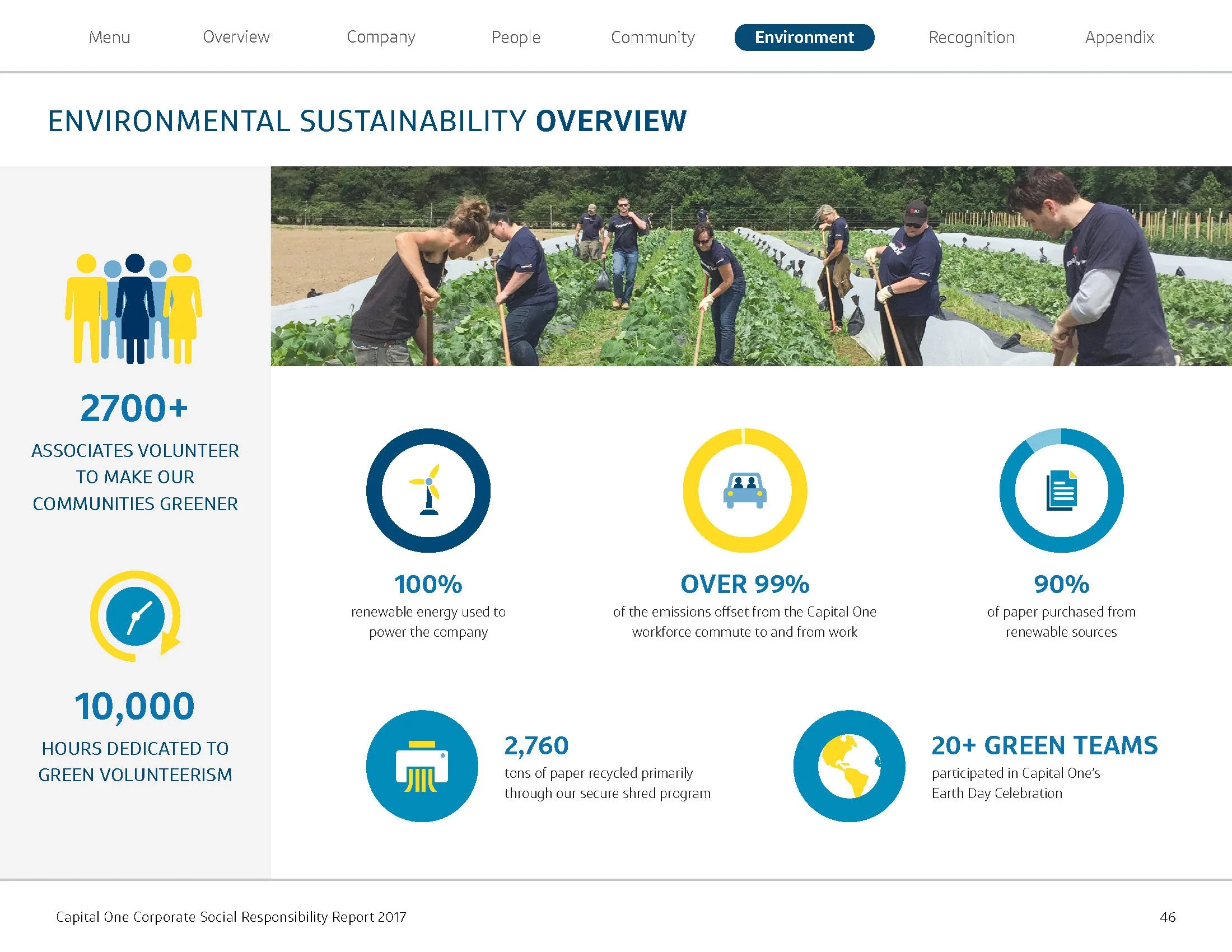Click 'renewable energy used to power the company'

point(428,622)
